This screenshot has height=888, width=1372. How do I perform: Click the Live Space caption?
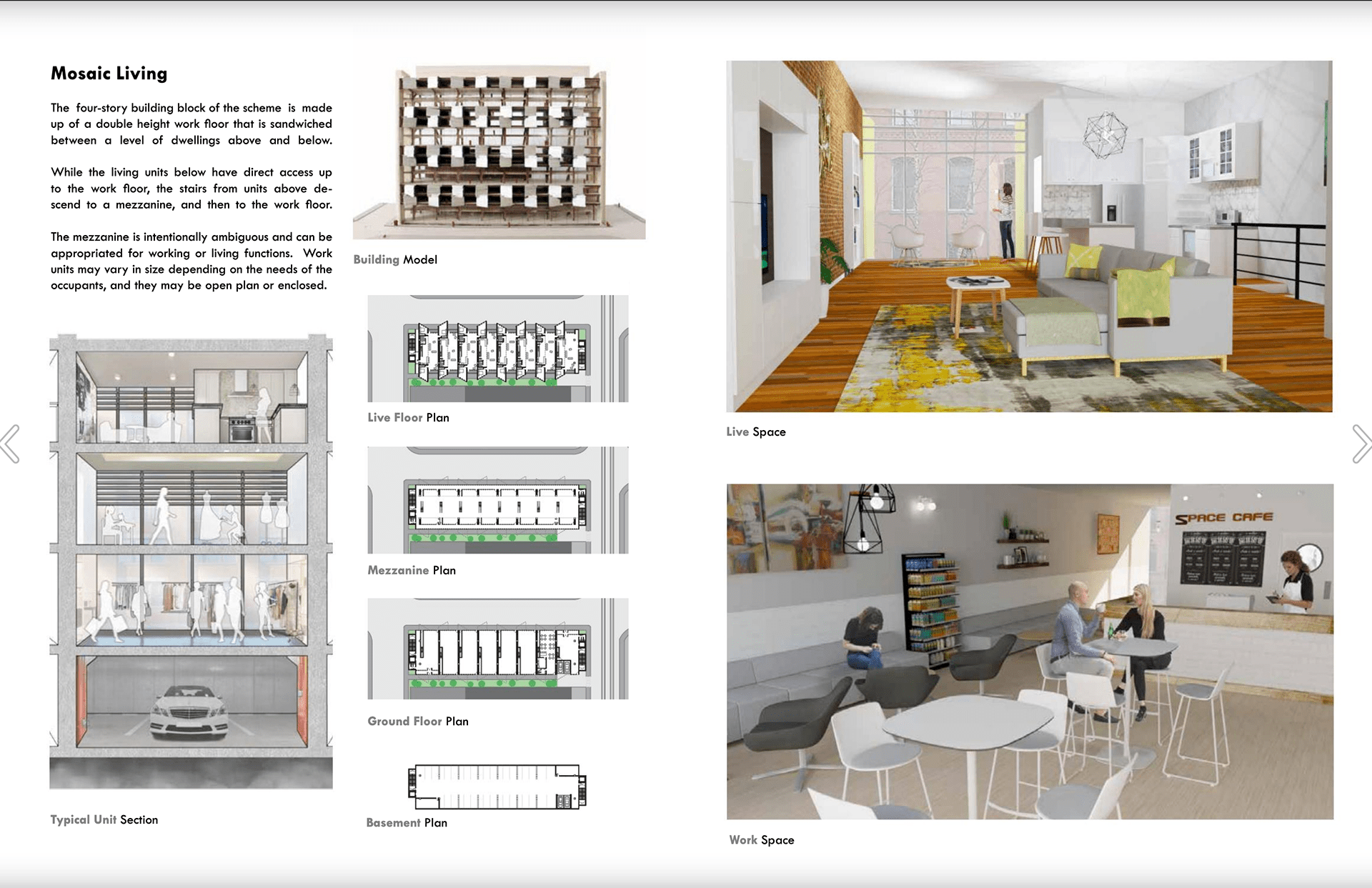[x=756, y=432]
